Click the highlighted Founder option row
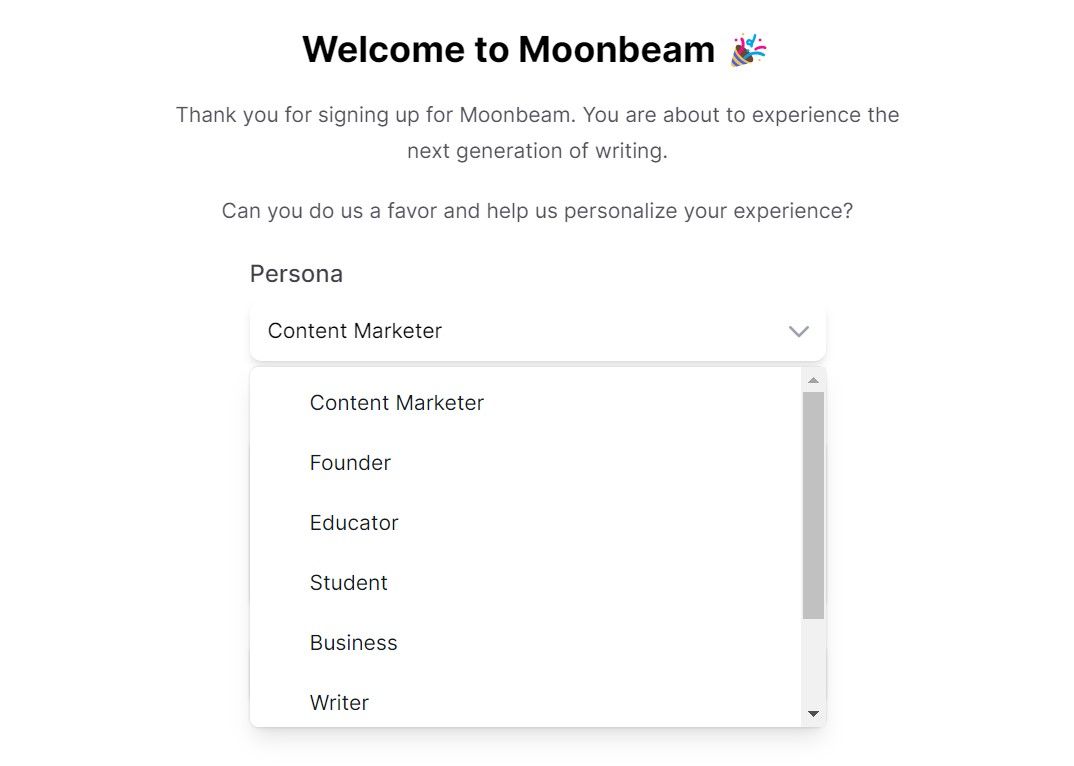The height and width of the screenshot is (766, 1074). (x=350, y=462)
